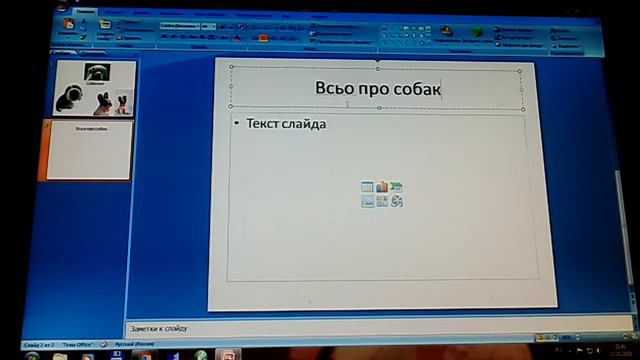Toggle underline formatting in the Font group
The image size is (640, 360).
183,37
